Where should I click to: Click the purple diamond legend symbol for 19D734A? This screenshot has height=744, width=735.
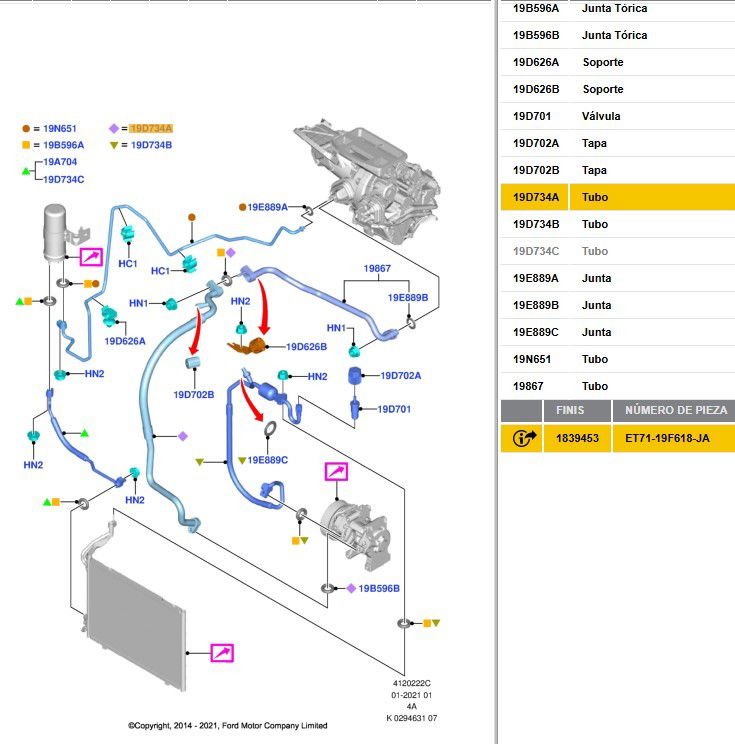[x=113, y=129]
